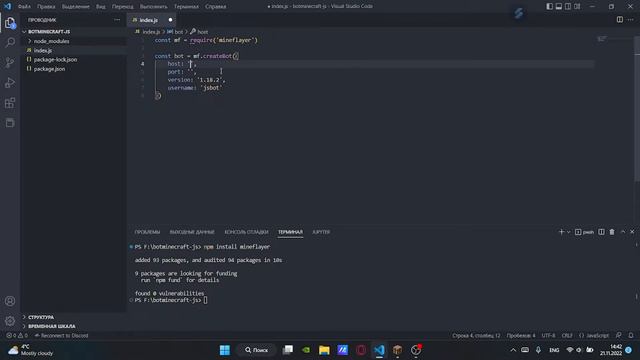Open the Run menu

click(x=153, y=7)
